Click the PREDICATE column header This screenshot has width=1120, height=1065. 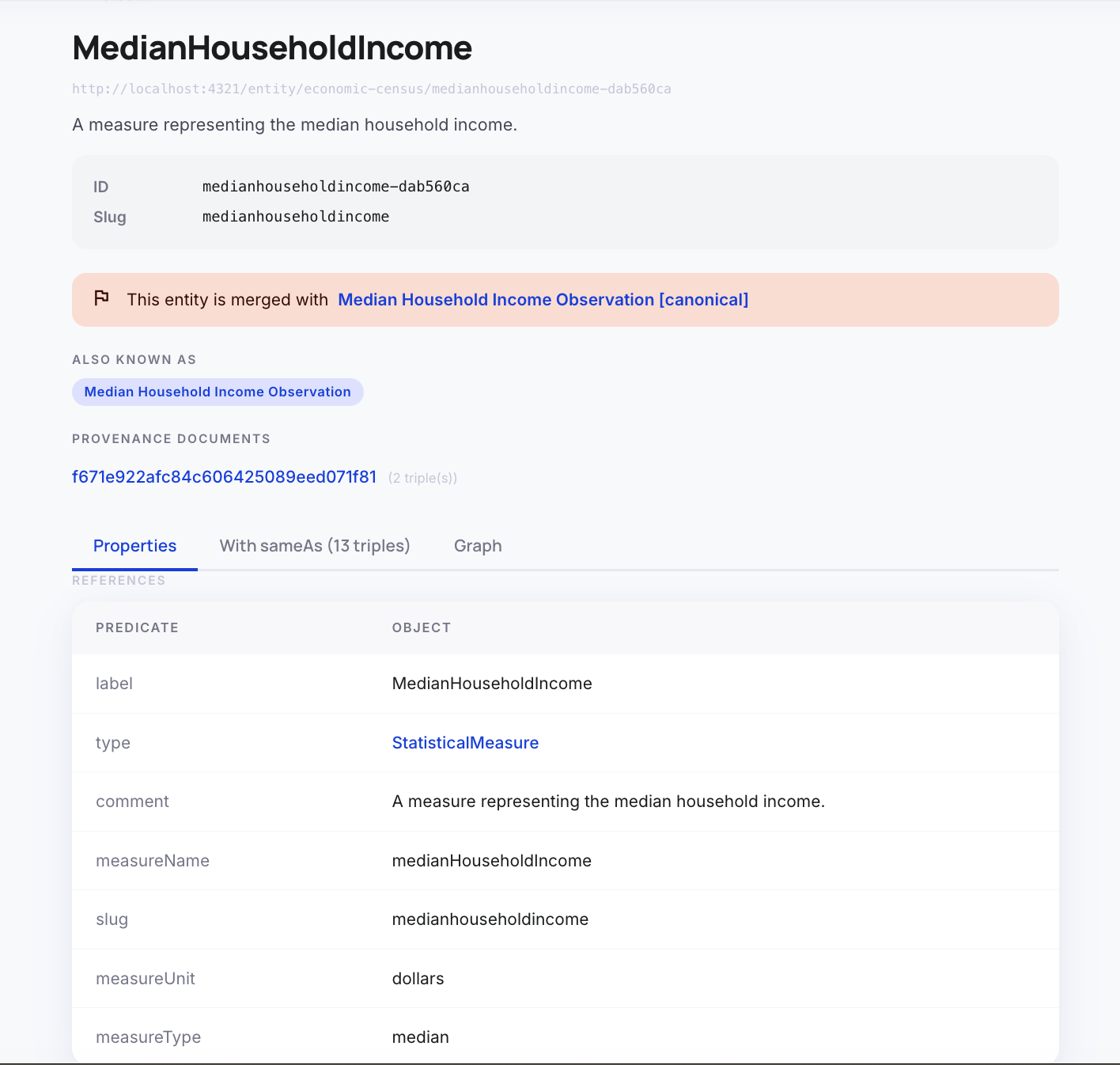[137, 627]
